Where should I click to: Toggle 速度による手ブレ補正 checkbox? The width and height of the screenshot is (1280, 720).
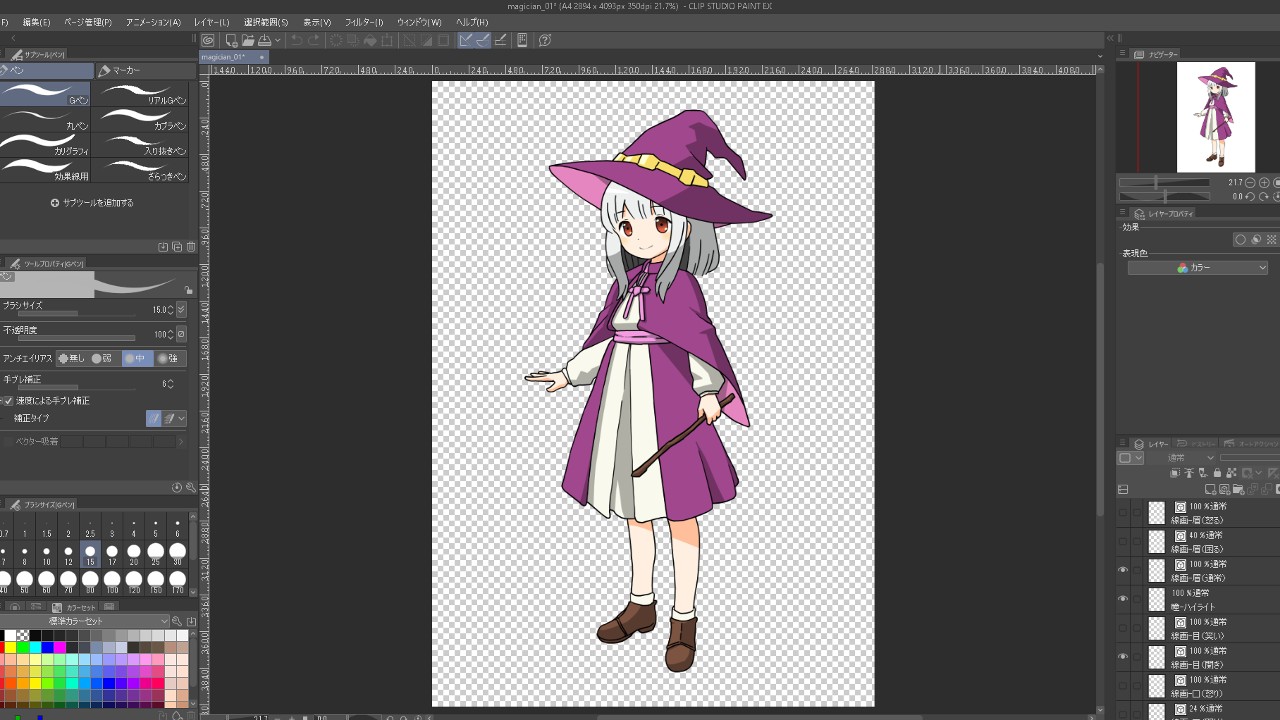pos(8,400)
